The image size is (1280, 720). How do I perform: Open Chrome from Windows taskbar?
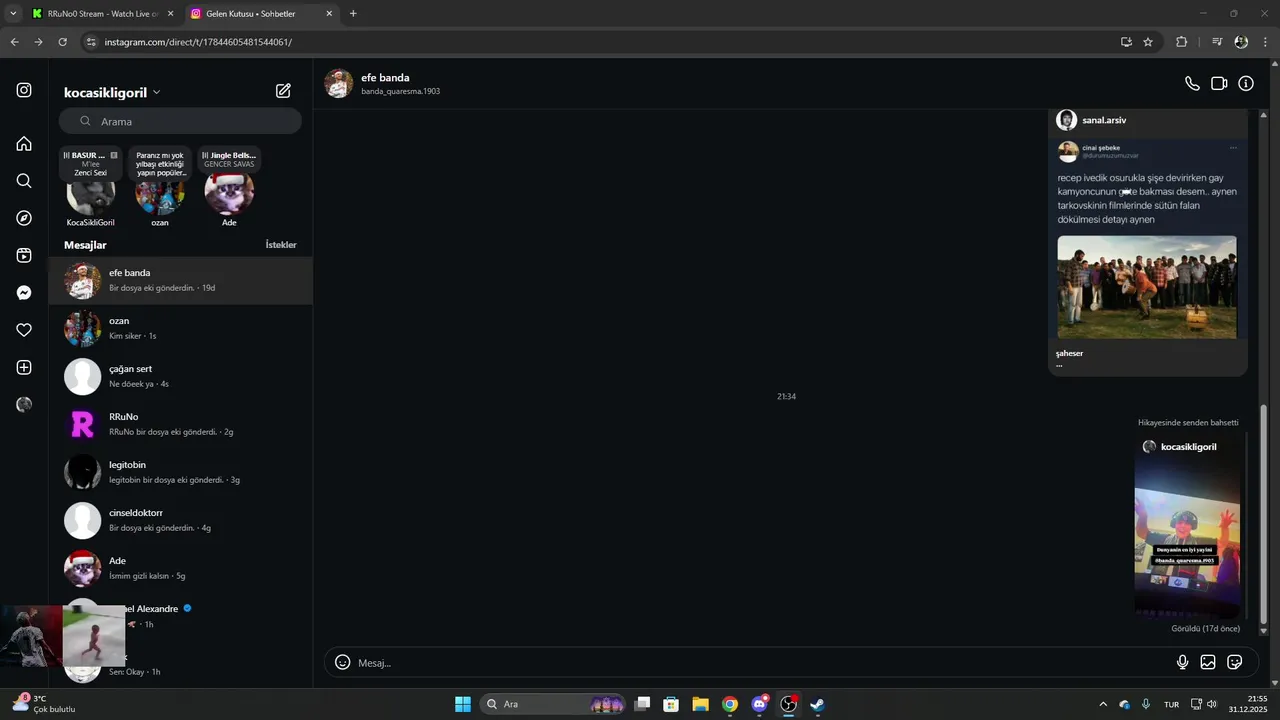tap(730, 704)
